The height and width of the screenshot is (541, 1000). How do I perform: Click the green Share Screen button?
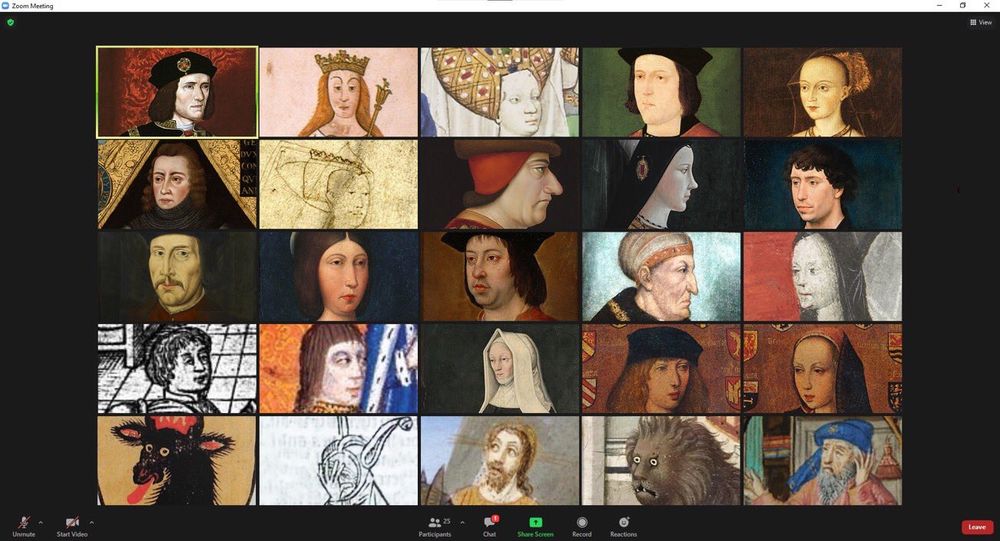[x=535, y=526]
